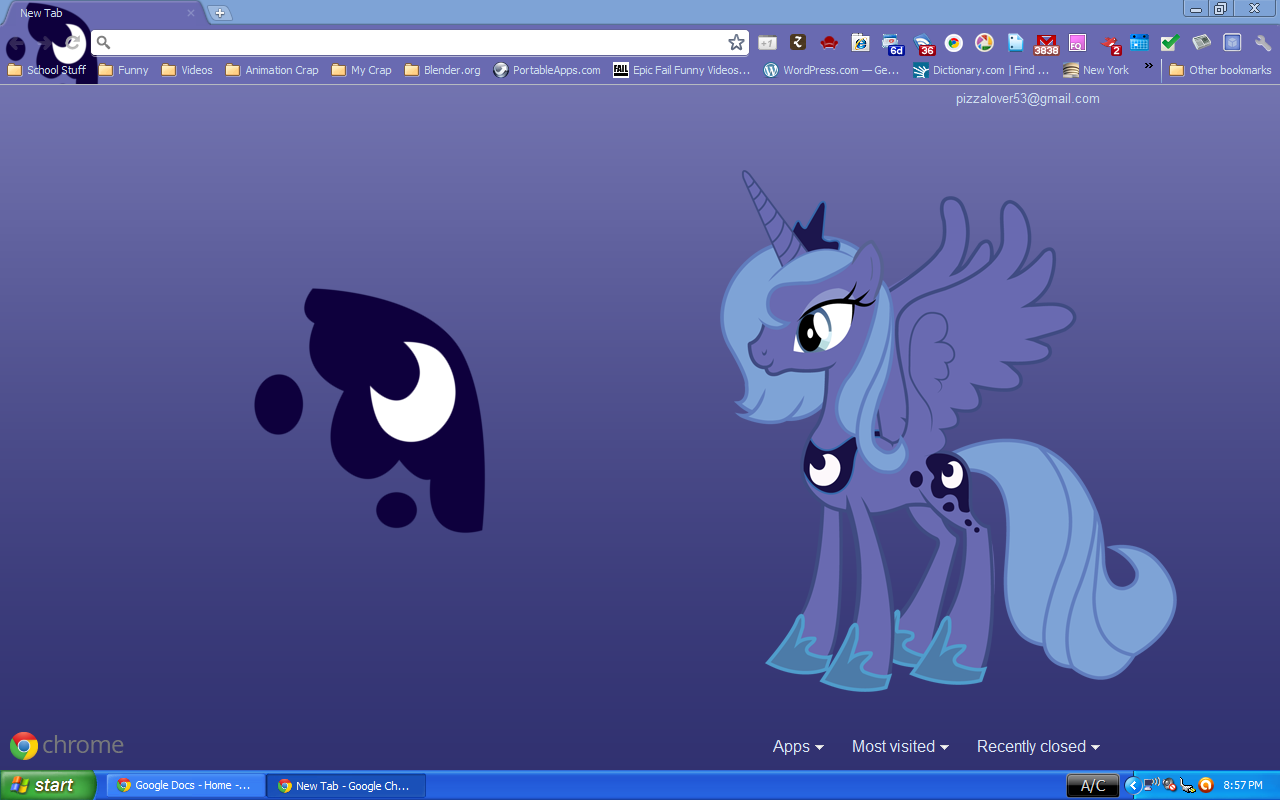Open Gmail checker showing 3838 unread
The image size is (1280, 800).
coord(1046,43)
